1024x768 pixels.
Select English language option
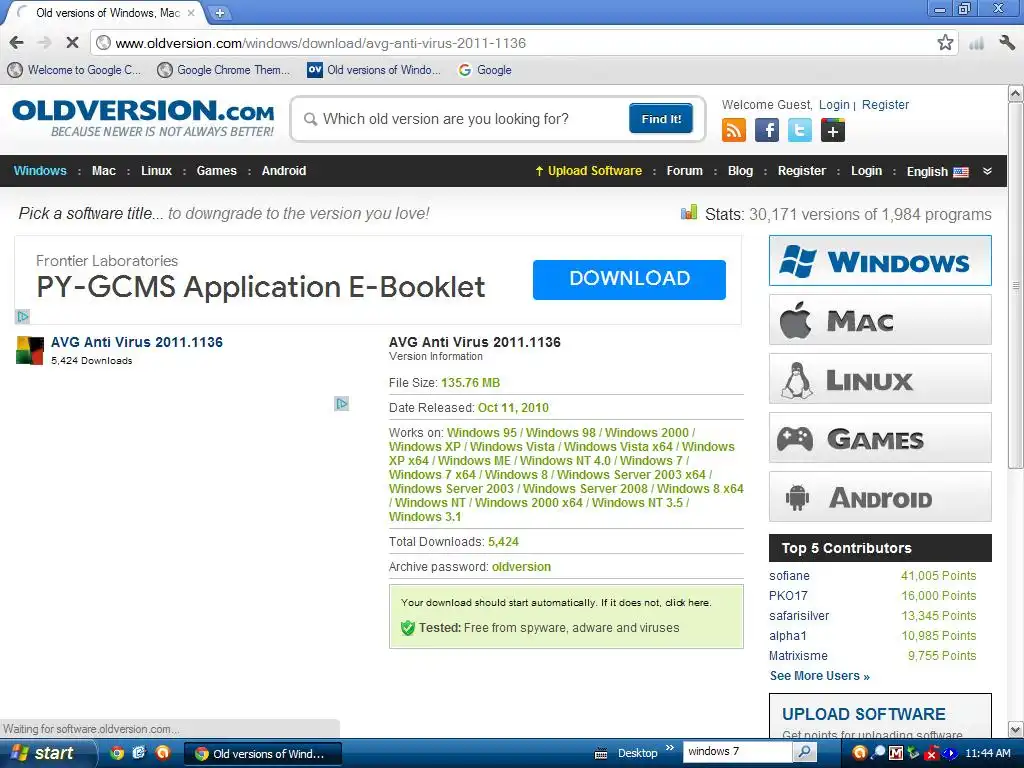[x=937, y=171]
